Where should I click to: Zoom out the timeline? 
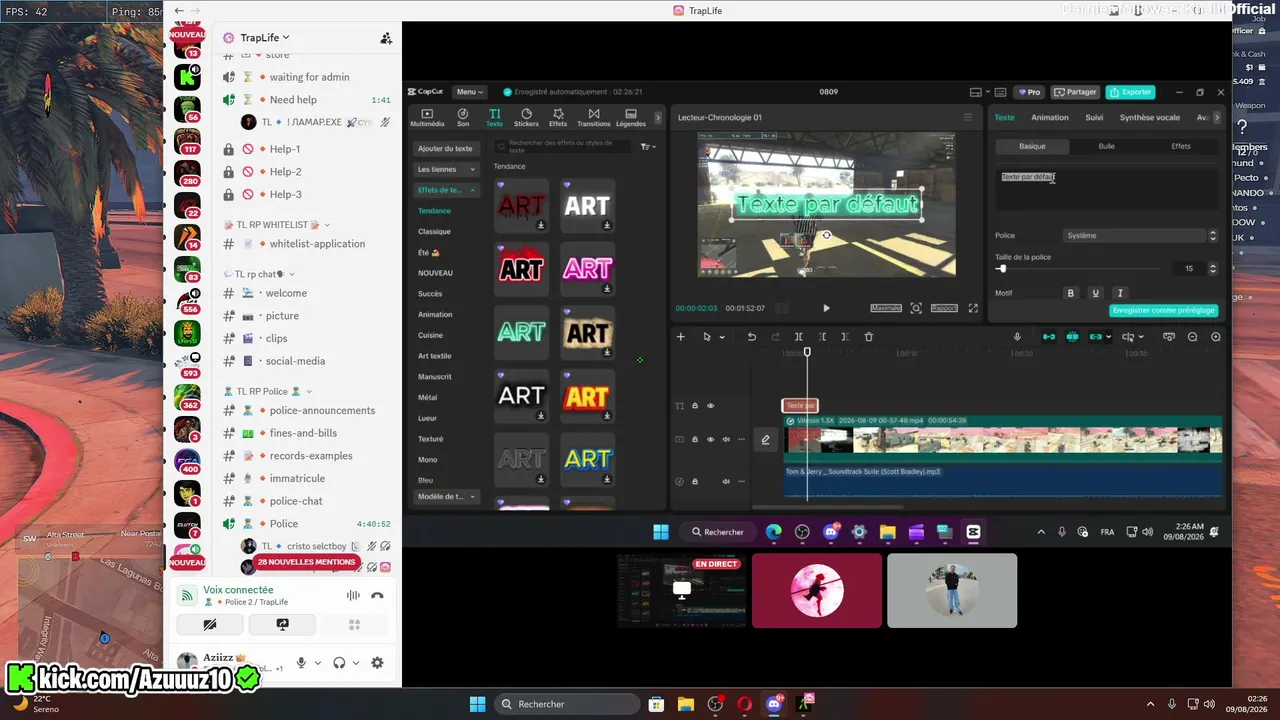1192,337
